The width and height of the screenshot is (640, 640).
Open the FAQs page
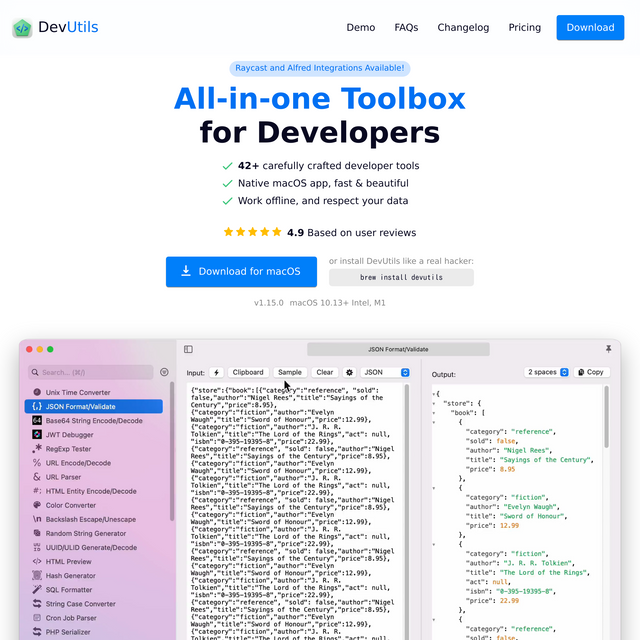(x=406, y=27)
